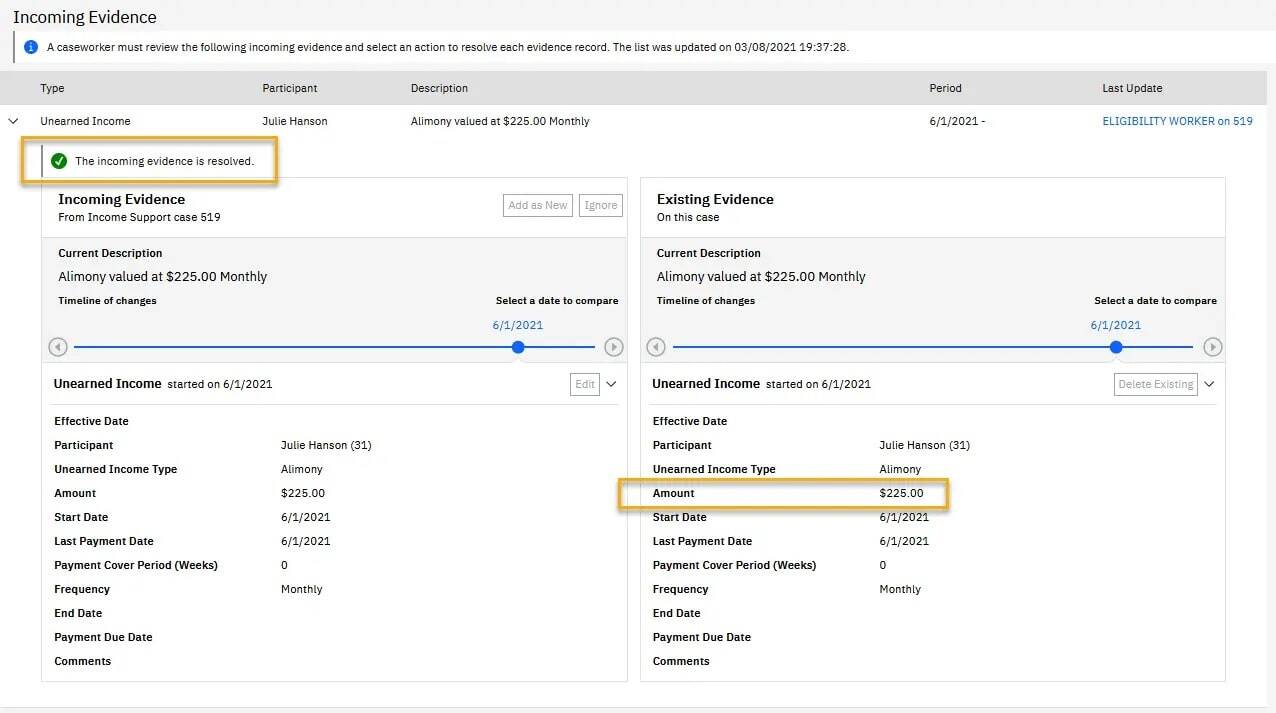This screenshot has width=1276, height=713.
Task: Click the Existing Evidence panel heading
Action: [715, 199]
